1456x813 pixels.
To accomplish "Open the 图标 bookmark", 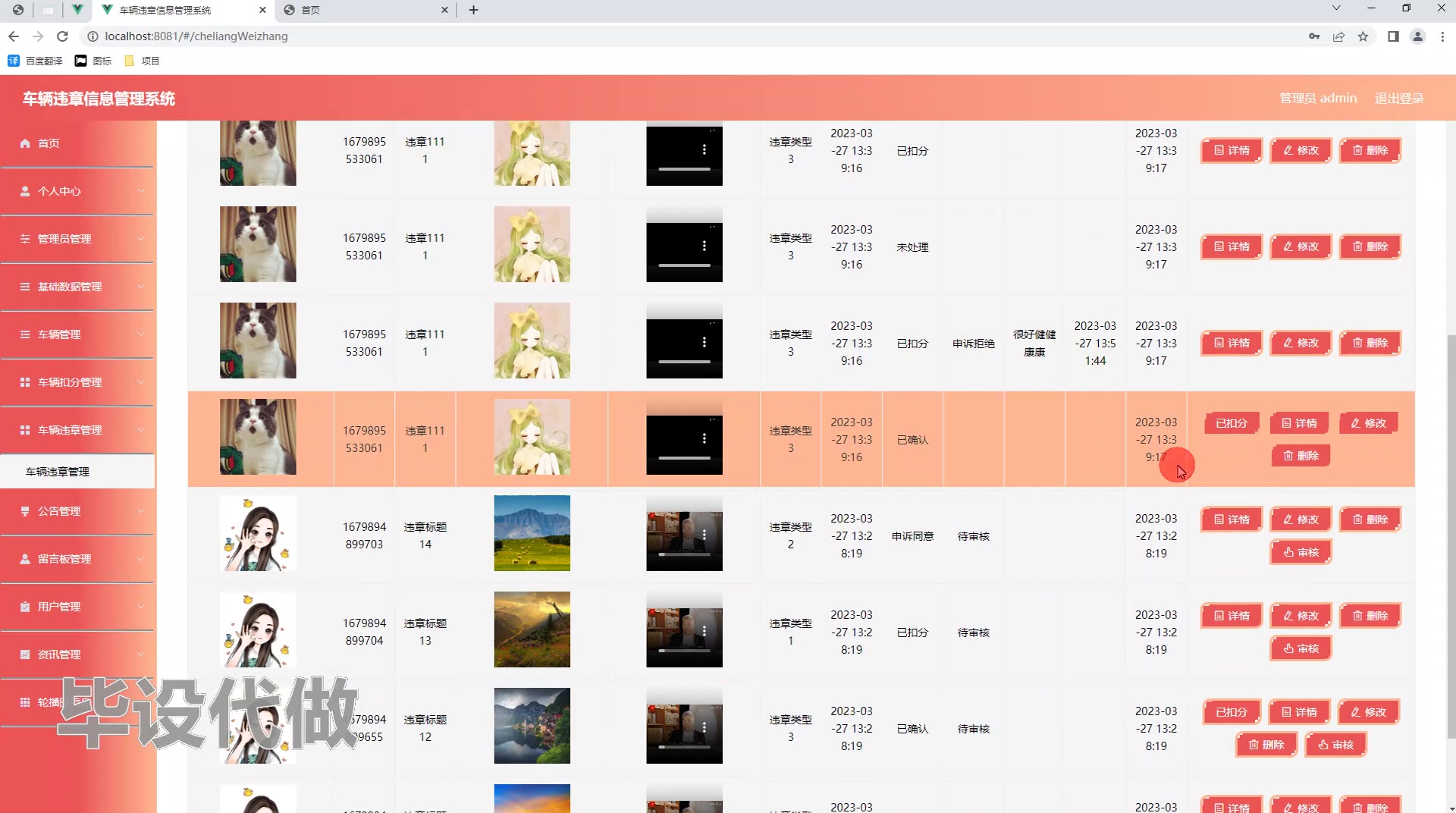I will click(93, 61).
